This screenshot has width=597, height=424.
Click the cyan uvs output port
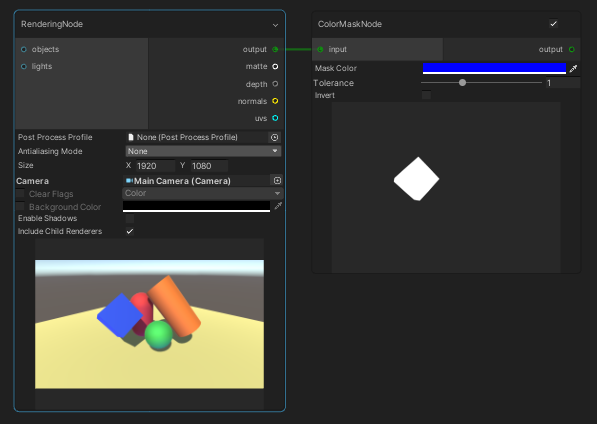click(275, 118)
